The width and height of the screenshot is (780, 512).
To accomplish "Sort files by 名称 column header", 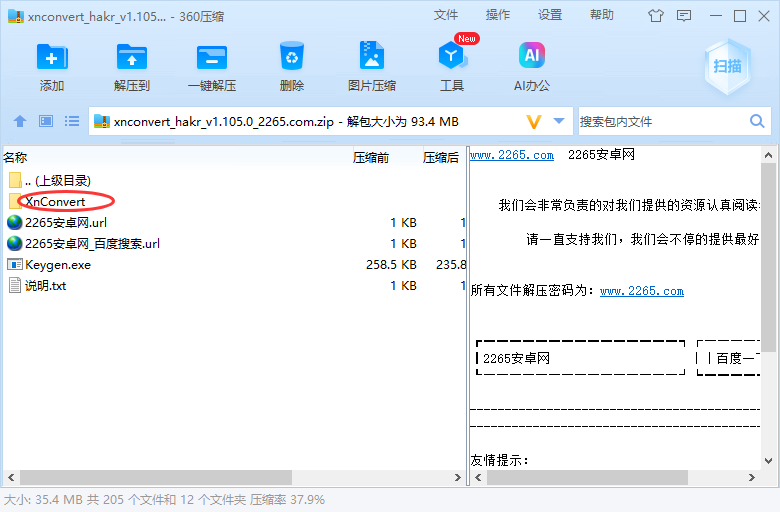I will (16, 157).
